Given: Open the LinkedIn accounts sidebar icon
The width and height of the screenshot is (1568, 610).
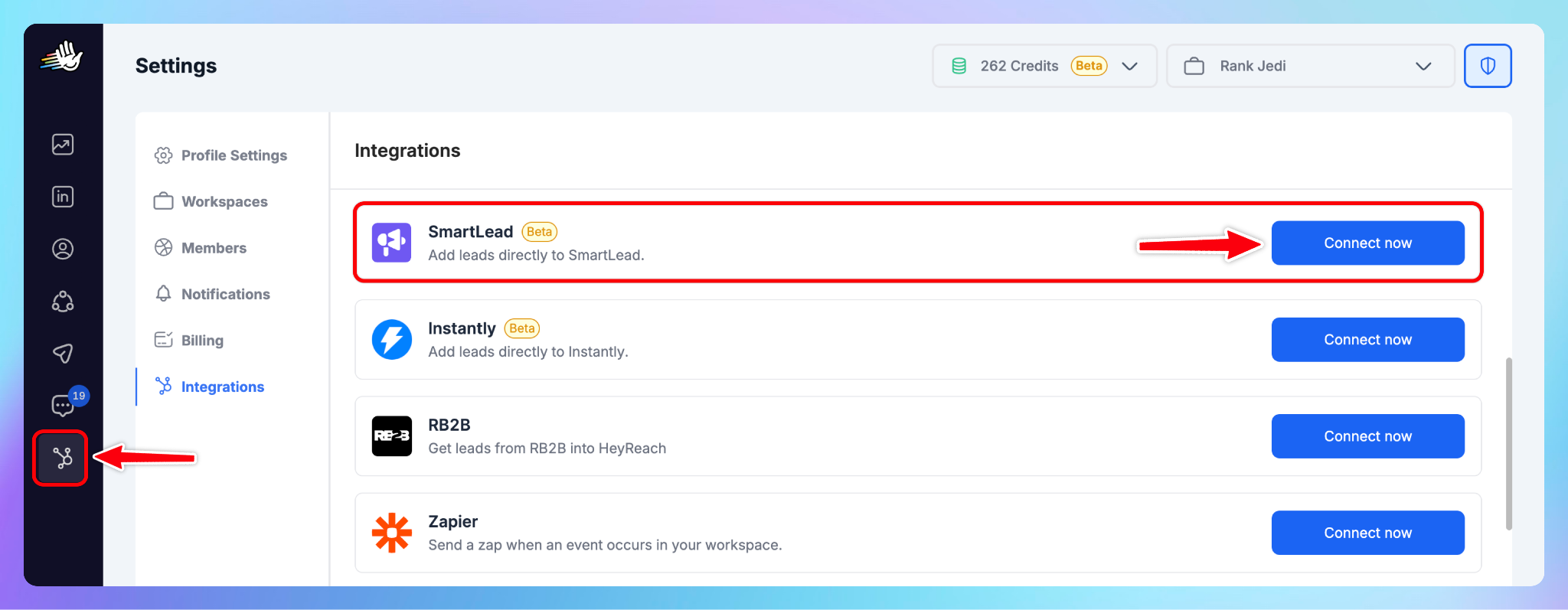Looking at the screenshot, I should click(x=63, y=197).
